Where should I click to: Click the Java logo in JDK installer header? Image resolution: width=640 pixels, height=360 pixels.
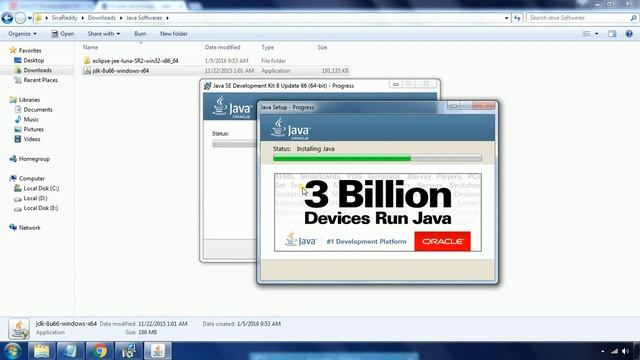pyautogui.click(x=232, y=107)
